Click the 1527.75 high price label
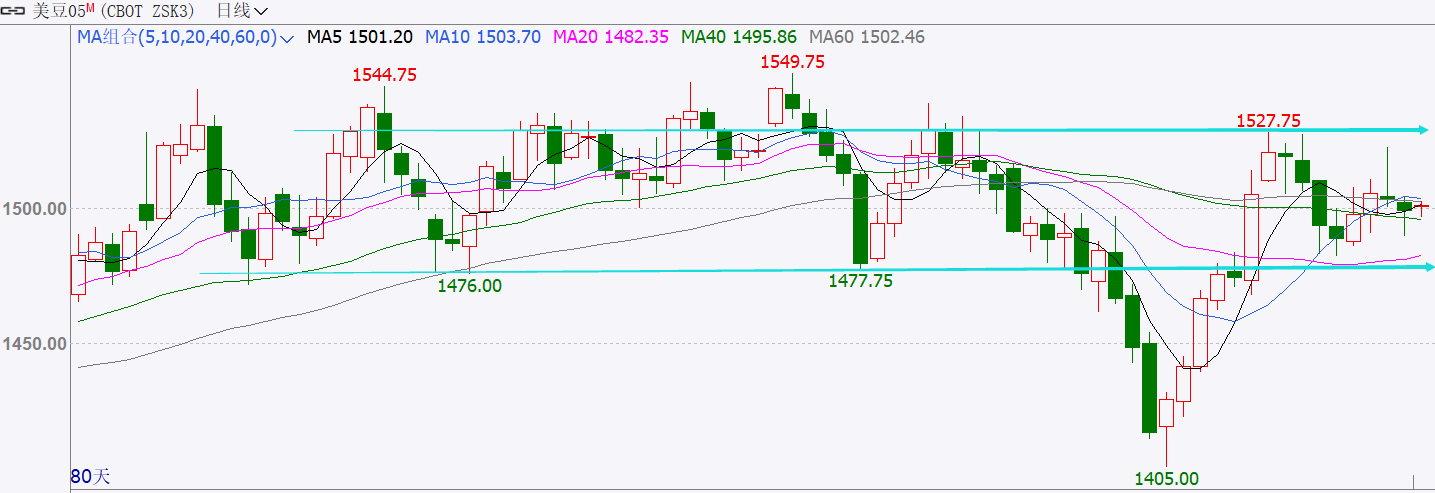This screenshot has height=493, width=1435. coord(1269,121)
